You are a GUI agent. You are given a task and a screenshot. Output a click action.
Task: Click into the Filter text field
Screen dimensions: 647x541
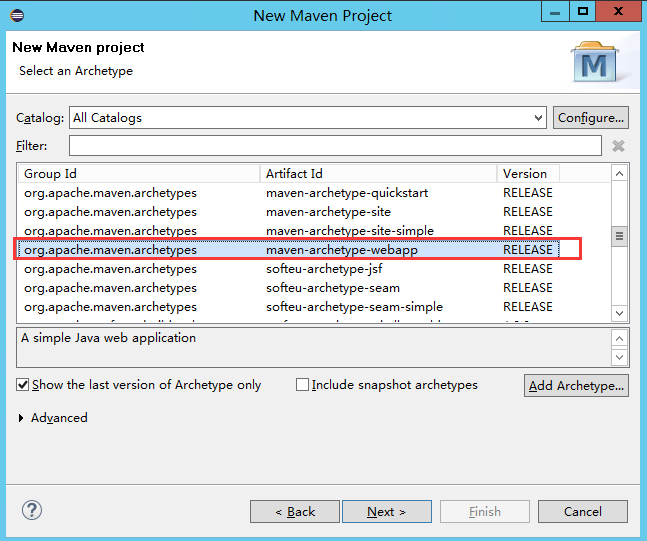335,146
